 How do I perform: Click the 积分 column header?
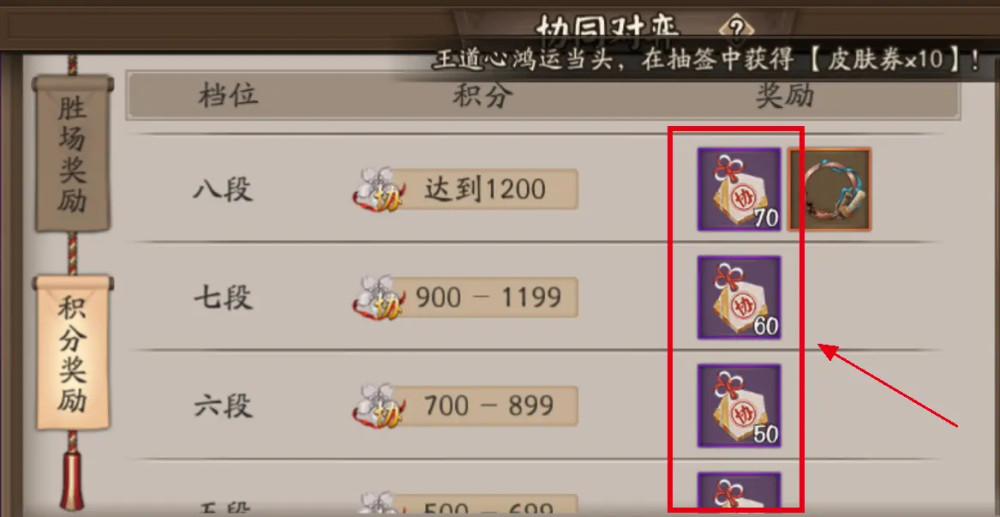(x=483, y=96)
